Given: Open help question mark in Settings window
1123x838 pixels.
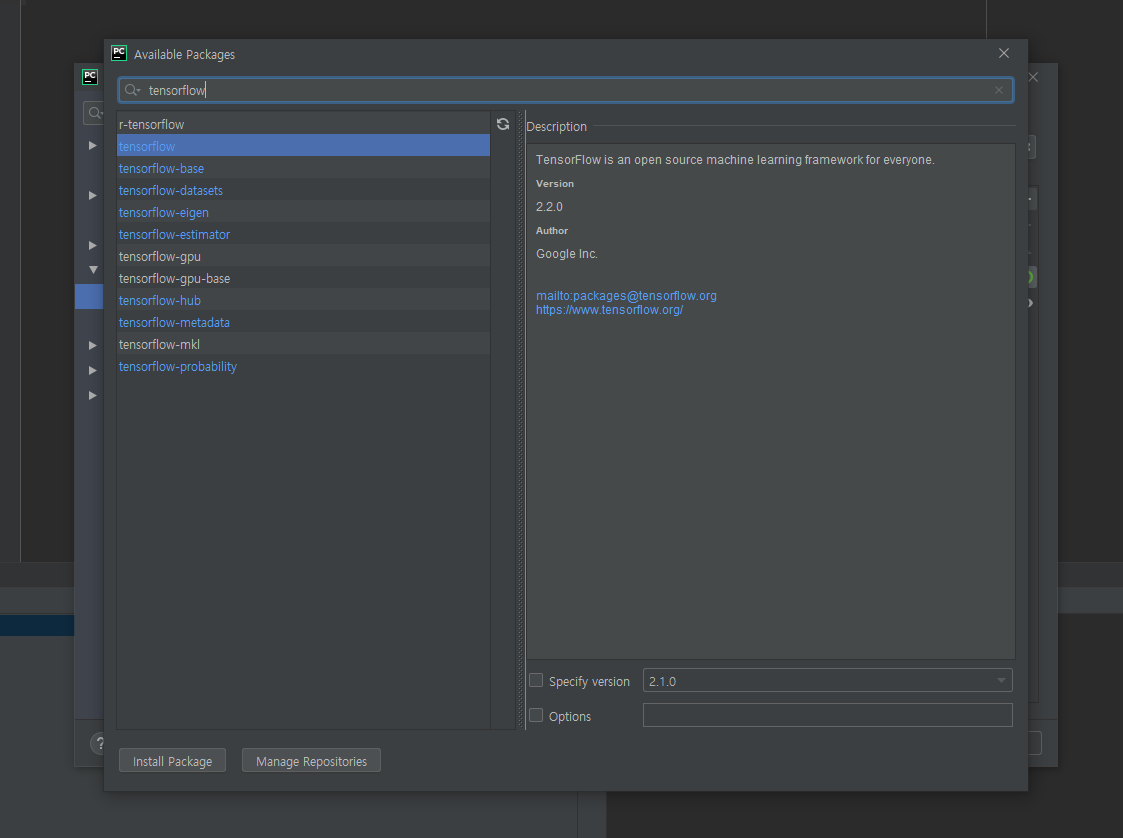Looking at the screenshot, I should pos(99,743).
